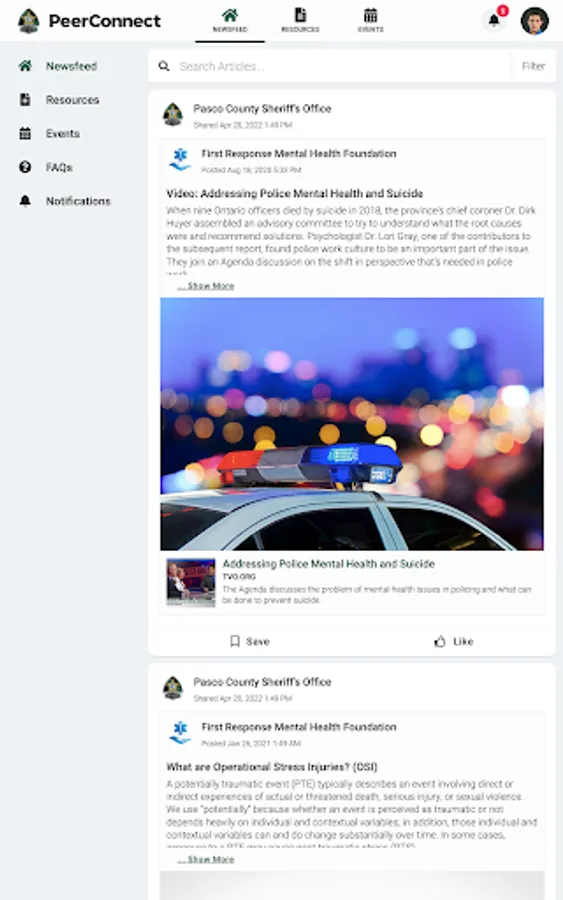This screenshot has width=563, height=900.
Task: Open the user profile avatar
Action: (x=534, y=21)
